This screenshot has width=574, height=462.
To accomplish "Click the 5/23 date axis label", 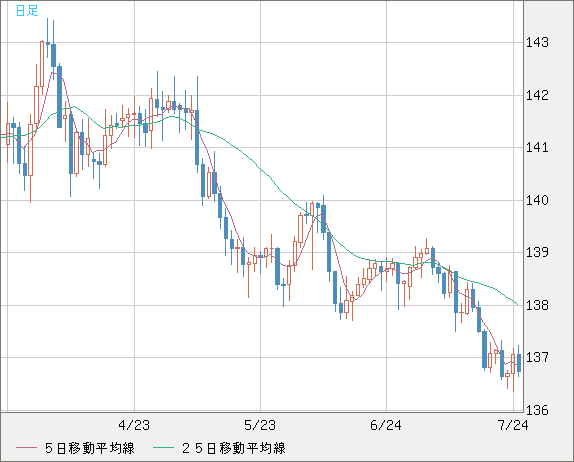I will [x=260, y=425].
